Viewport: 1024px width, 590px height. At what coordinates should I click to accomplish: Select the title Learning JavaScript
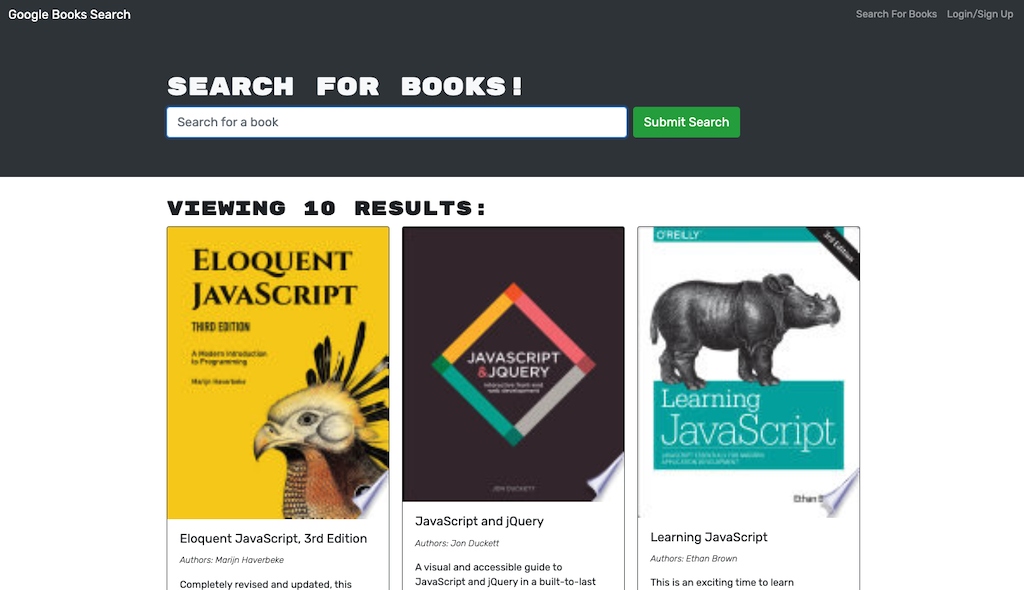pyautogui.click(x=709, y=537)
